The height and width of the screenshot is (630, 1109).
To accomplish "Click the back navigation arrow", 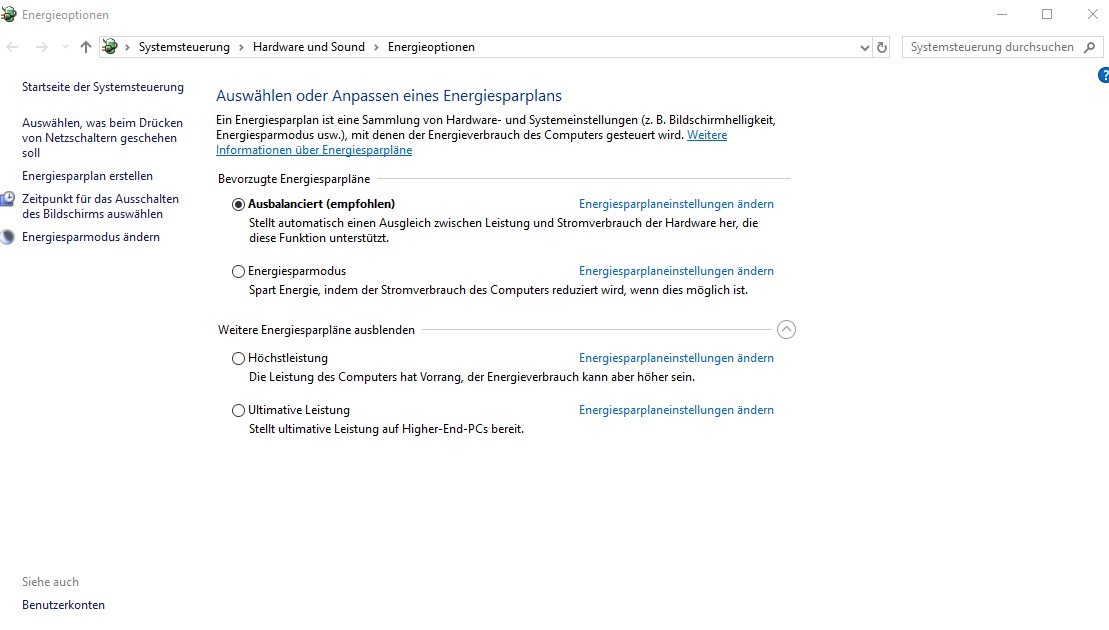I will [11, 46].
